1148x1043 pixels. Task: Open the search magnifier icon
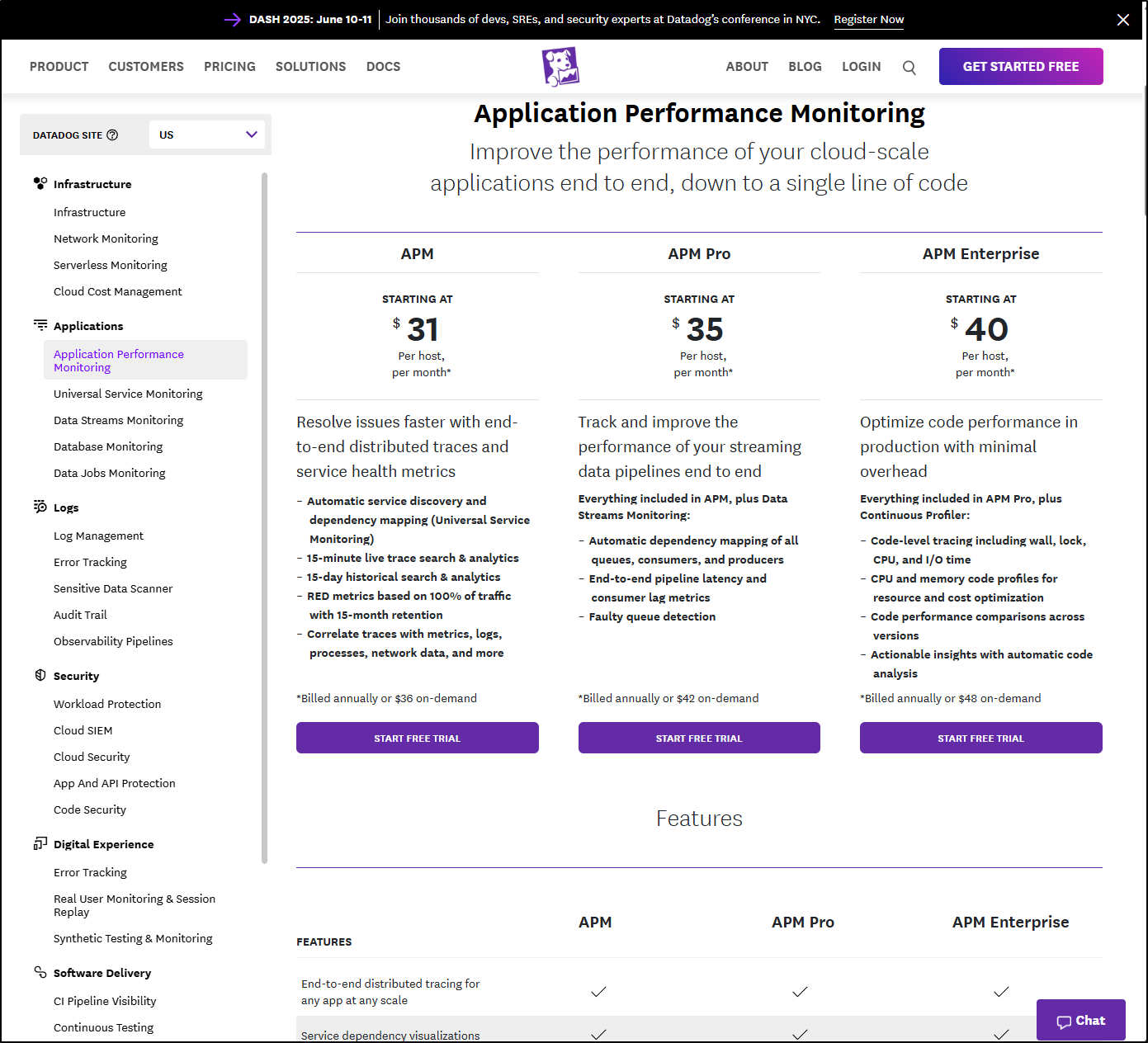point(909,68)
